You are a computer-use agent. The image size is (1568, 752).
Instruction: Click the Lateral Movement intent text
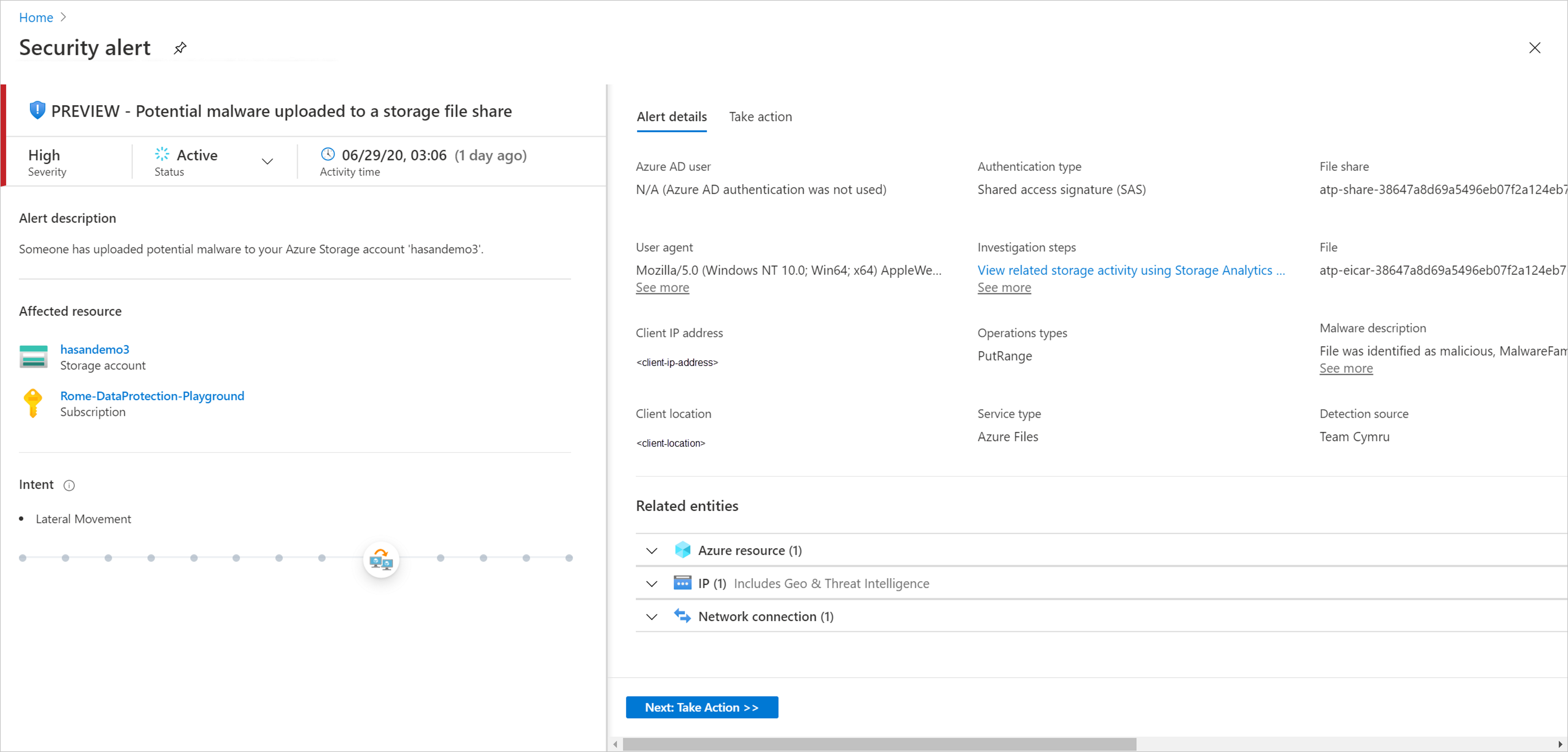pyautogui.click(x=84, y=519)
